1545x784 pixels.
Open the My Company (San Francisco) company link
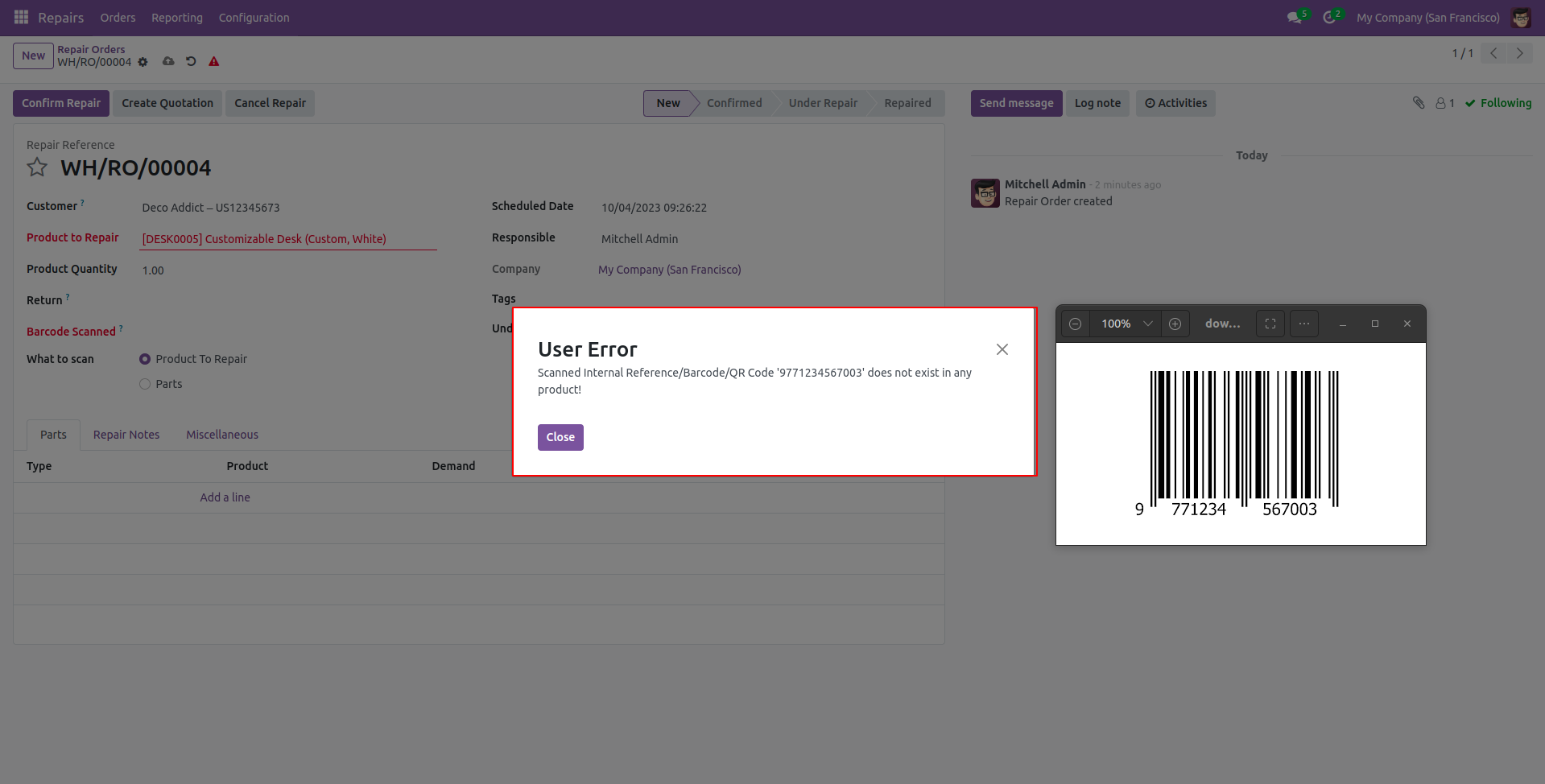(x=669, y=270)
